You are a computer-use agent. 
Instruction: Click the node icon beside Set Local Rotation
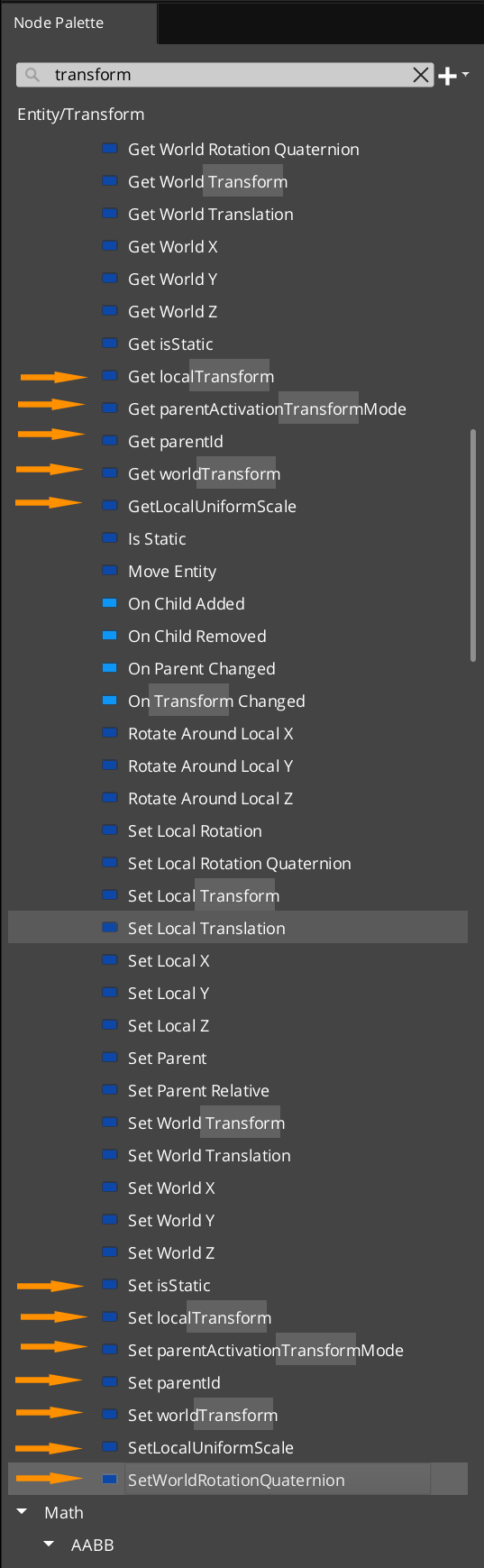tap(110, 830)
